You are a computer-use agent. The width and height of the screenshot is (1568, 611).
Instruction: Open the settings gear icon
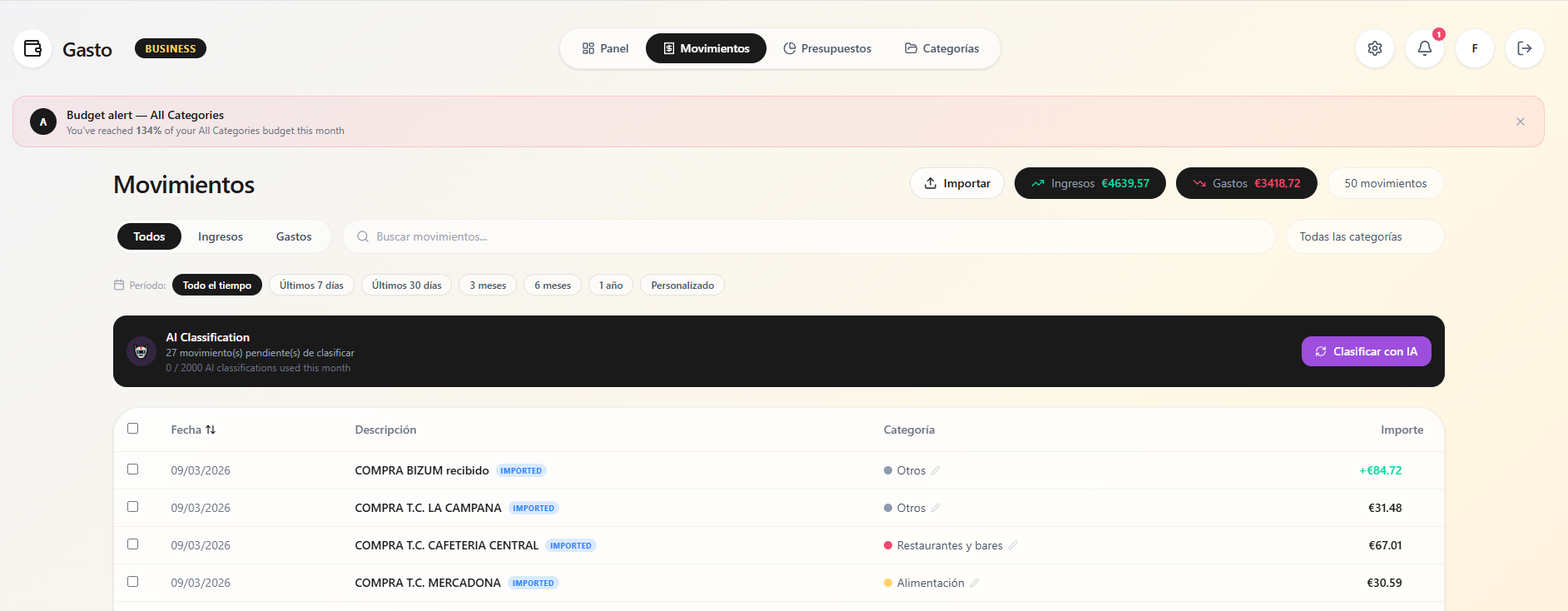(1374, 48)
